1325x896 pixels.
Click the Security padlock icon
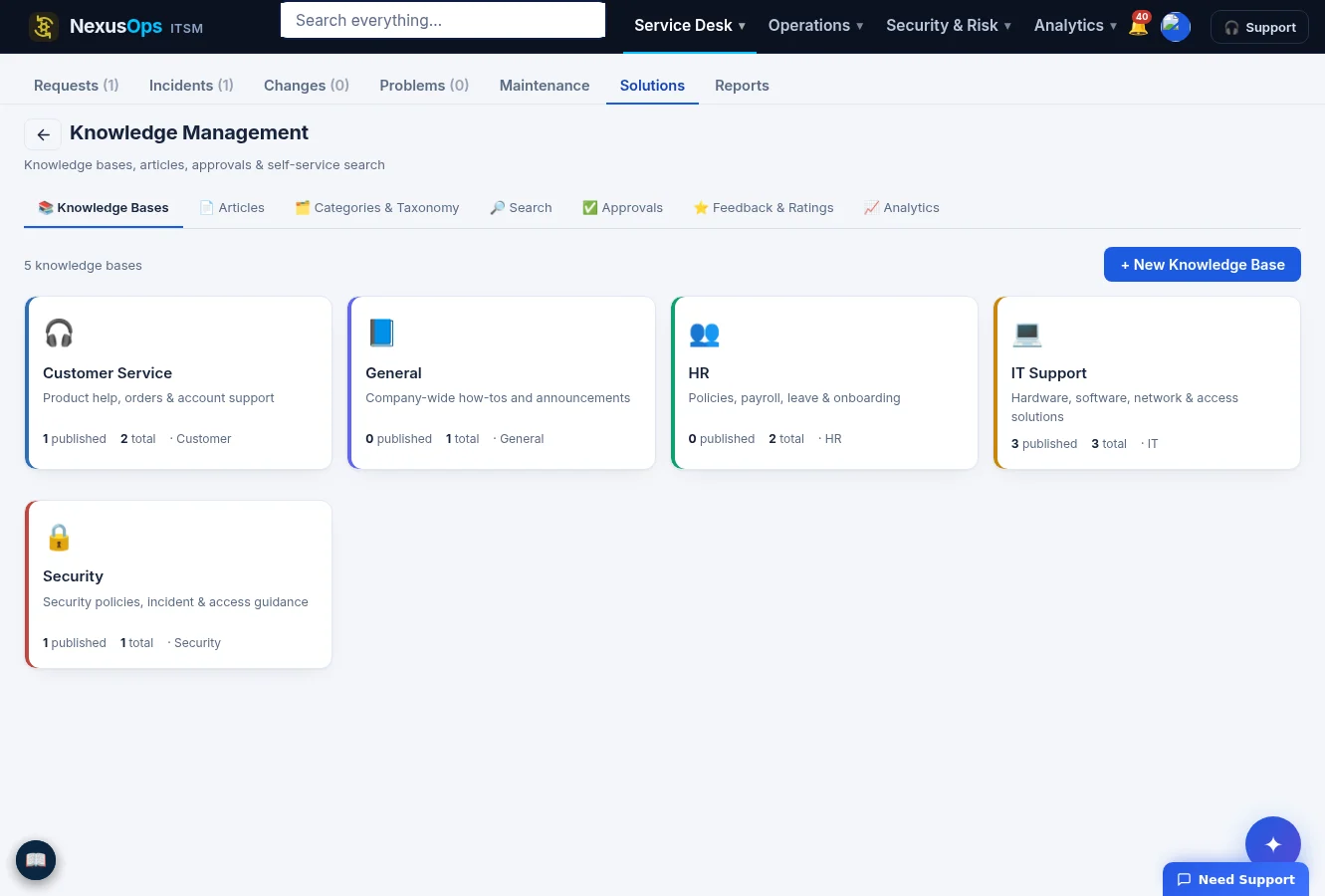(59, 538)
